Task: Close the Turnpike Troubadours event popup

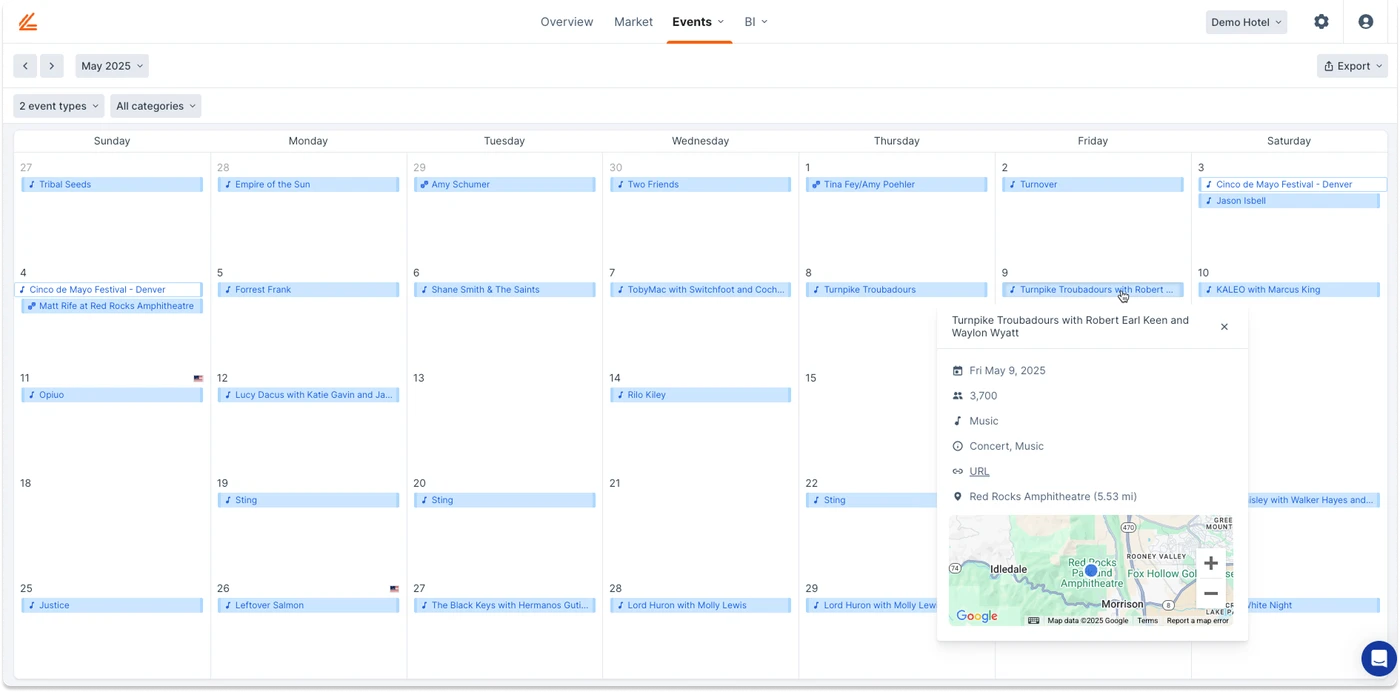Action: (x=1224, y=327)
